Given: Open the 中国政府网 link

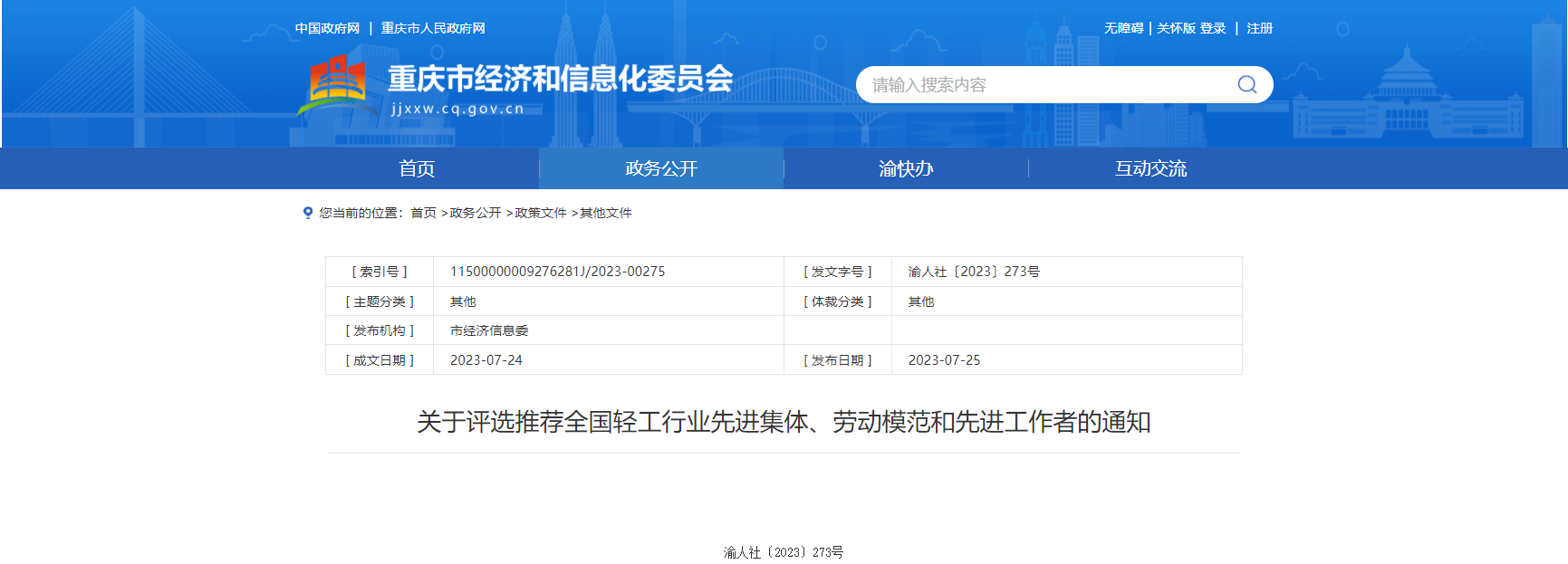Looking at the screenshot, I should (x=327, y=28).
